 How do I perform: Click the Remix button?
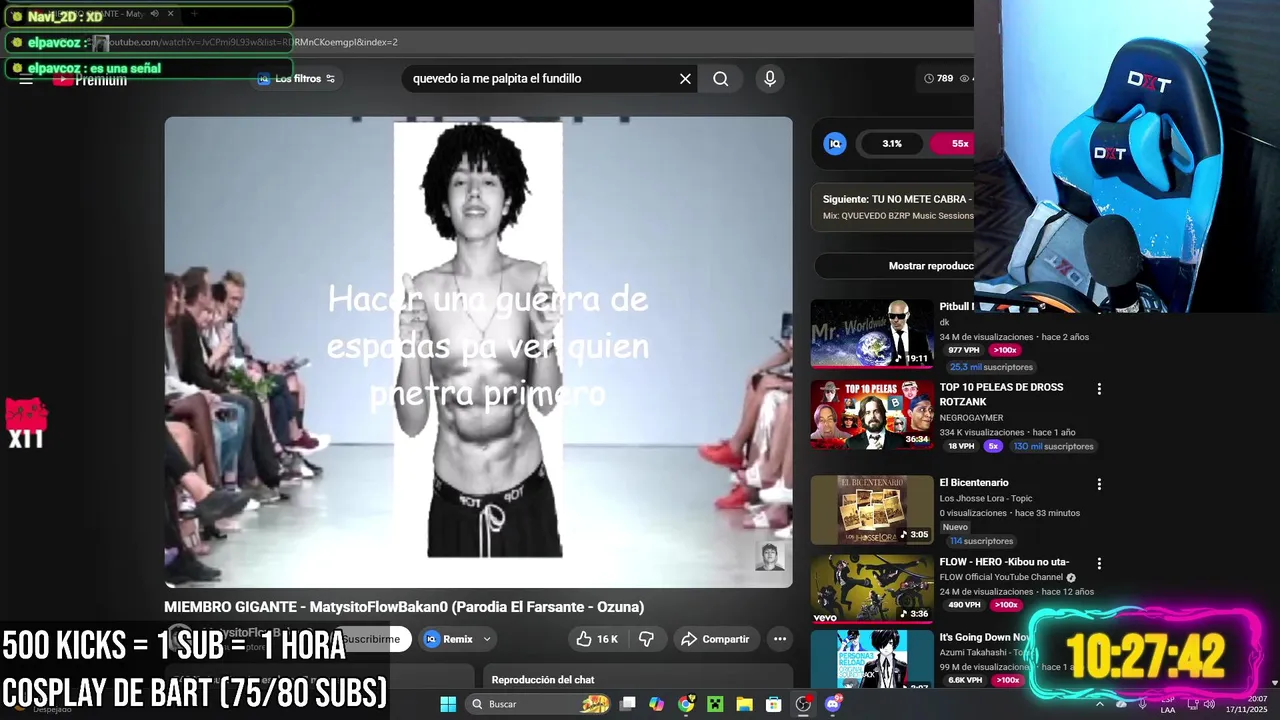(x=449, y=639)
